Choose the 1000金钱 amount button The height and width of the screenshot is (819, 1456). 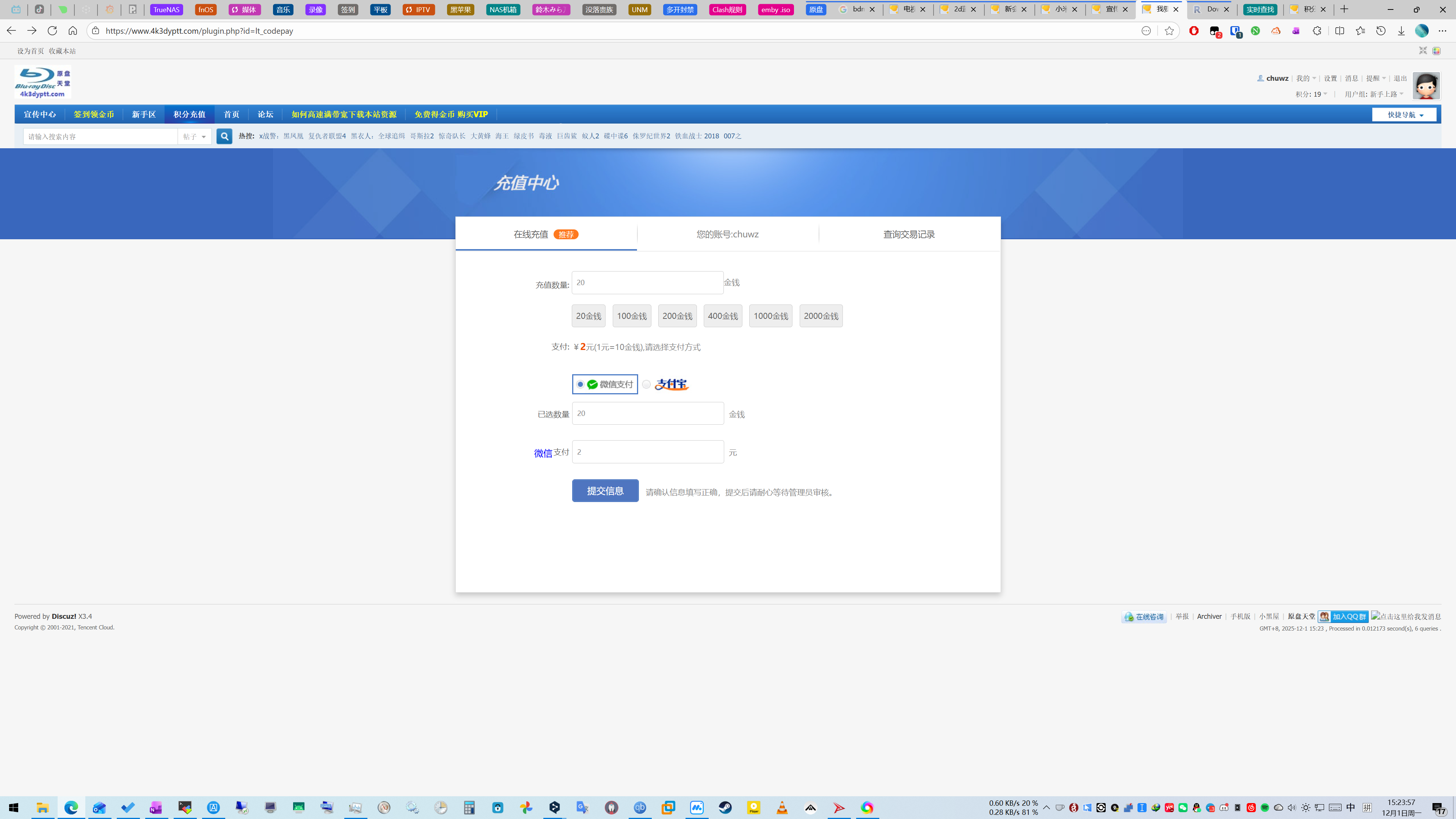pos(770,316)
